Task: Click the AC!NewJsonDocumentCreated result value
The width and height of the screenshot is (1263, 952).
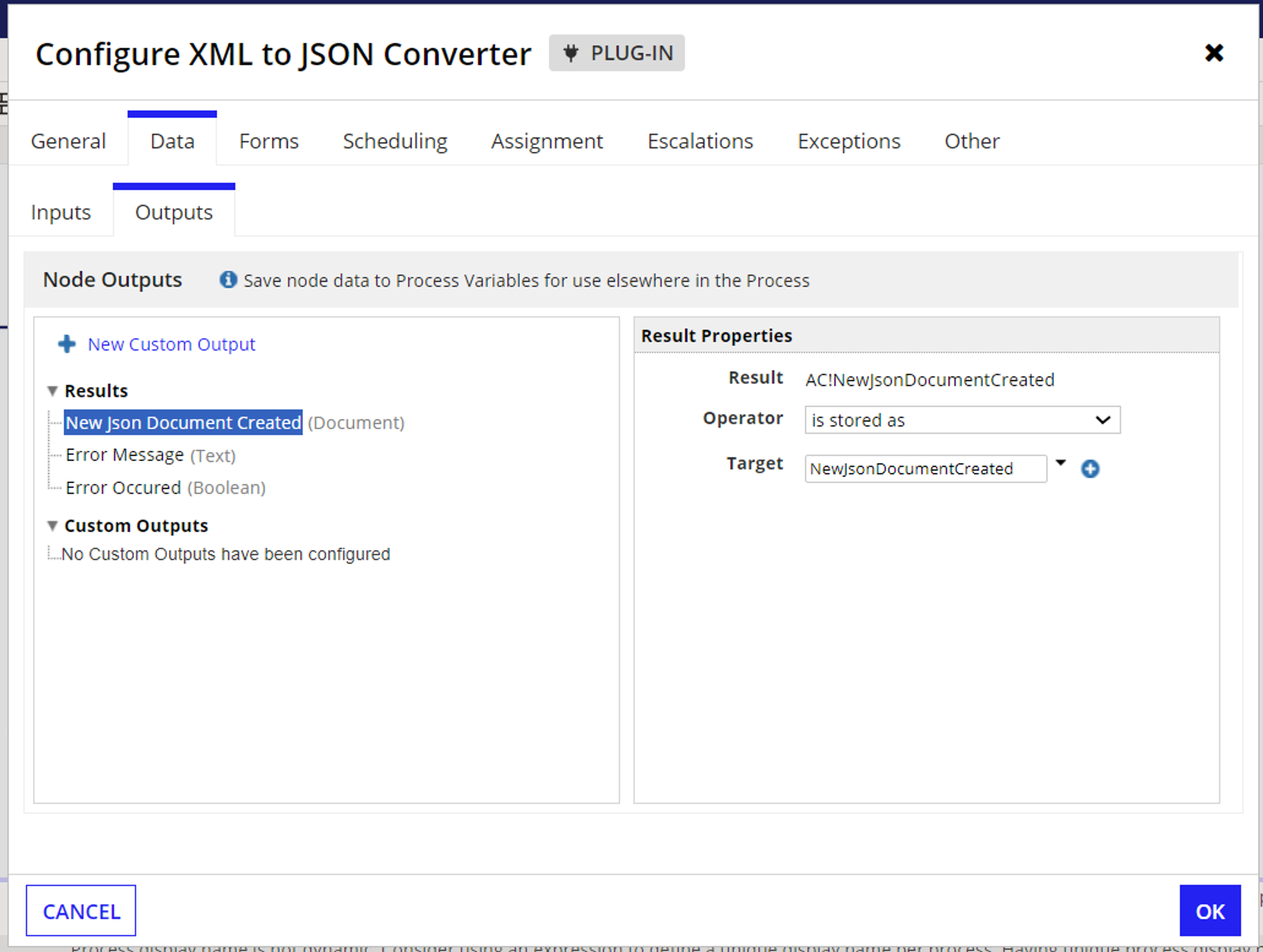Action: (x=929, y=380)
